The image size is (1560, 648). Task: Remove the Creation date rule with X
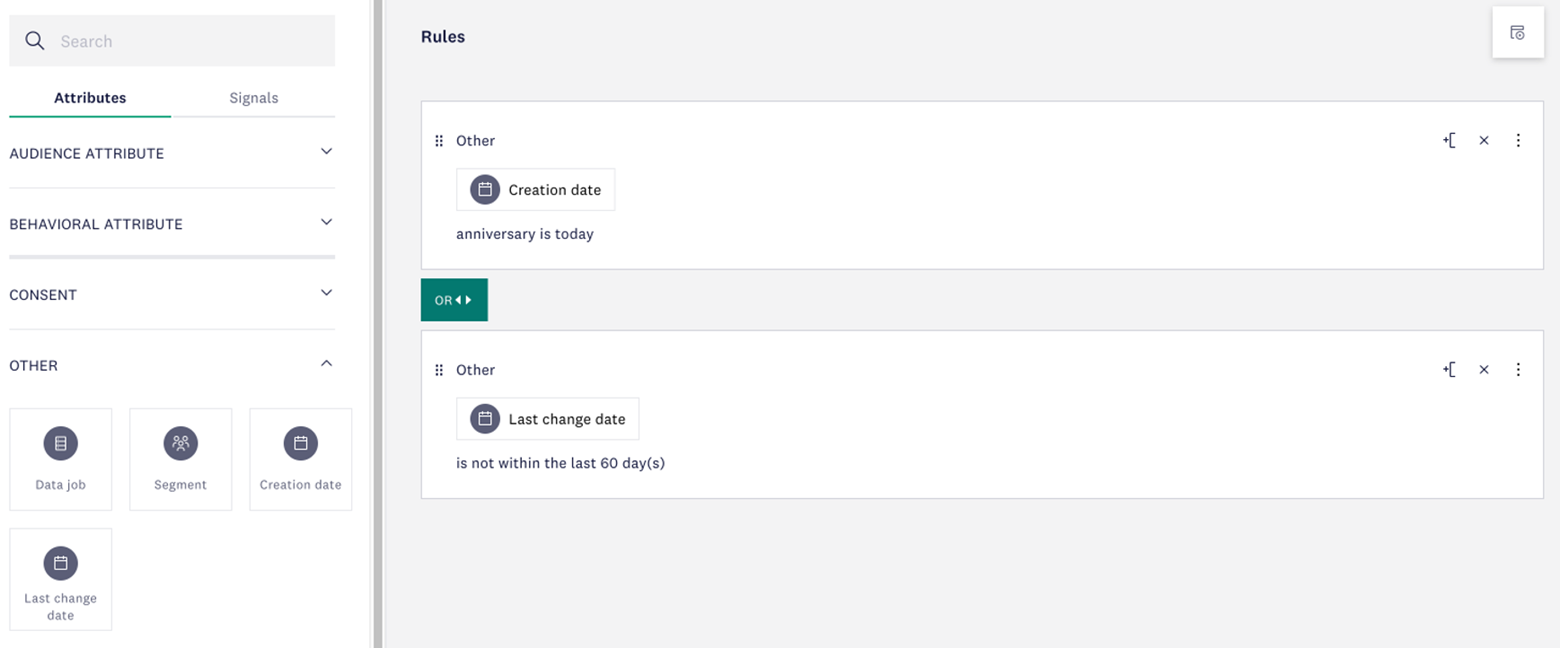point(1484,141)
